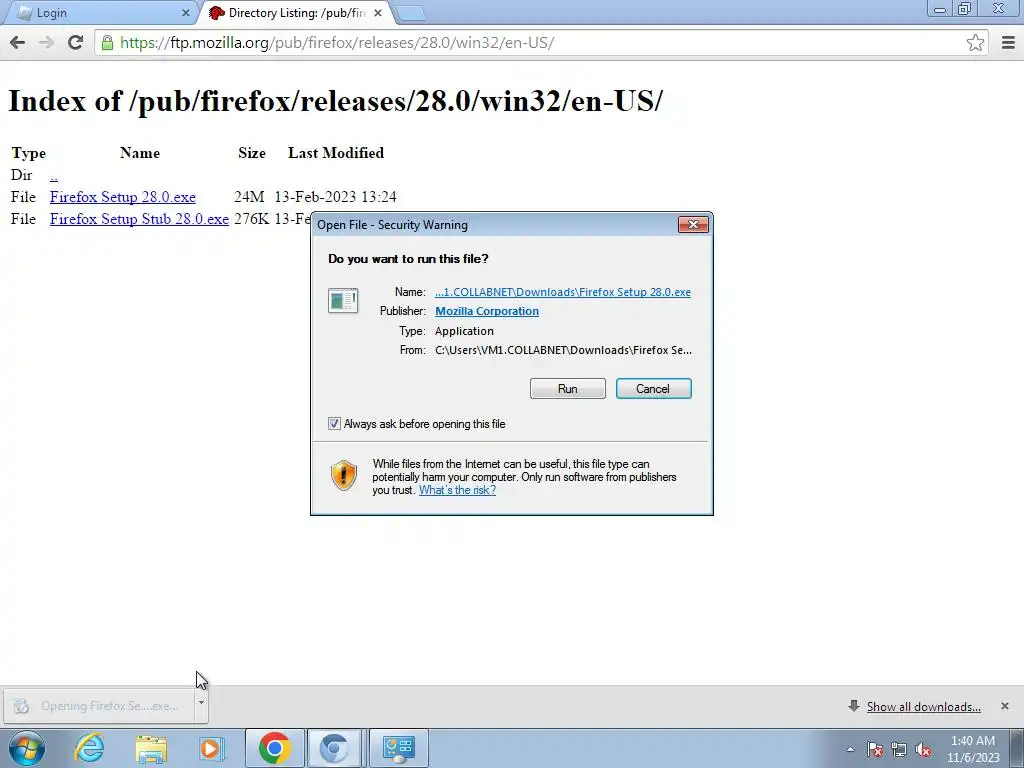The width and height of the screenshot is (1024, 768).
Task: Open Windows Explorer folder from taskbar
Action: 151,749
